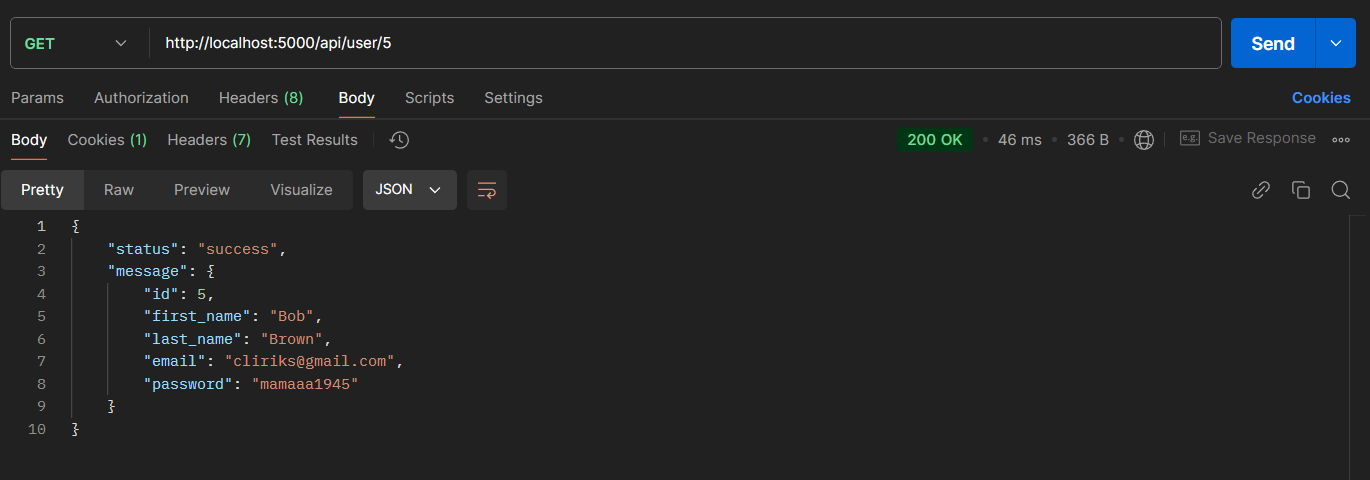
Task: Copy response link icon
Action: click(1261, 190)
